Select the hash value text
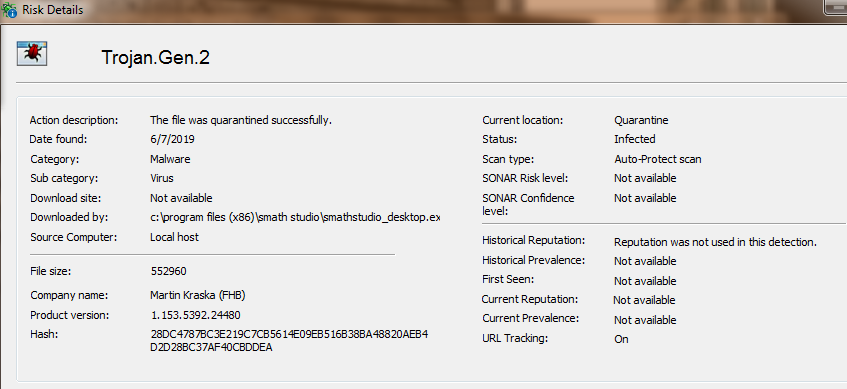 289,341
